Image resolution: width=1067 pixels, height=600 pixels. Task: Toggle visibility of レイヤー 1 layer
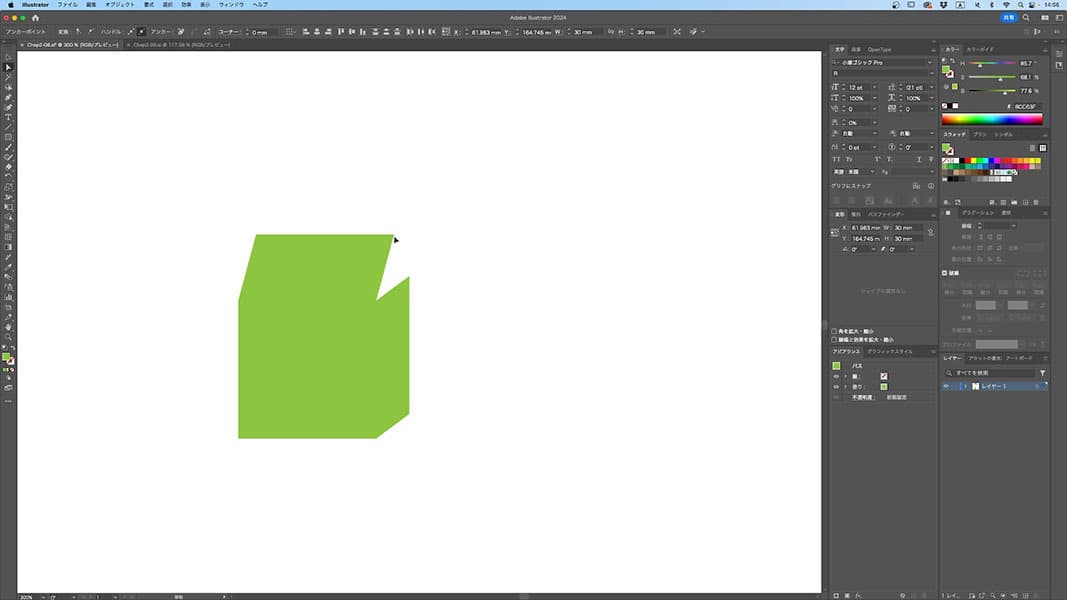(948, 386)
